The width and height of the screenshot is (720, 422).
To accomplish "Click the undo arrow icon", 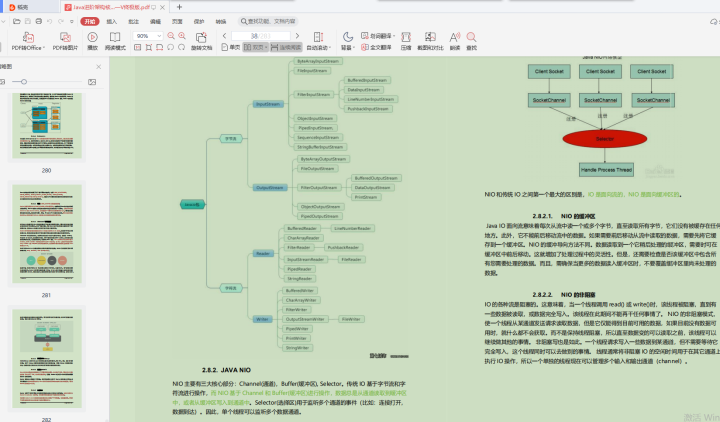I will point(50,21).
